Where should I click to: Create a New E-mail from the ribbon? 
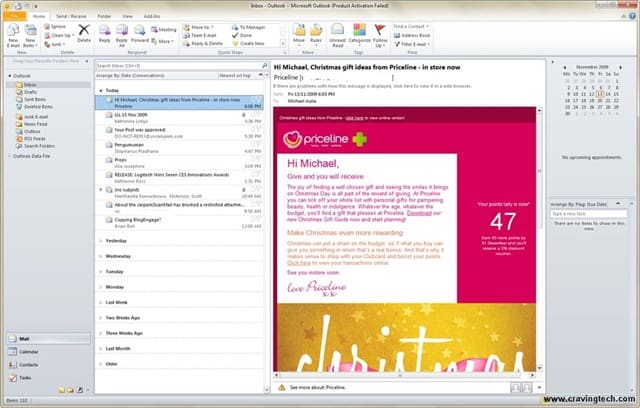(13, 35)
